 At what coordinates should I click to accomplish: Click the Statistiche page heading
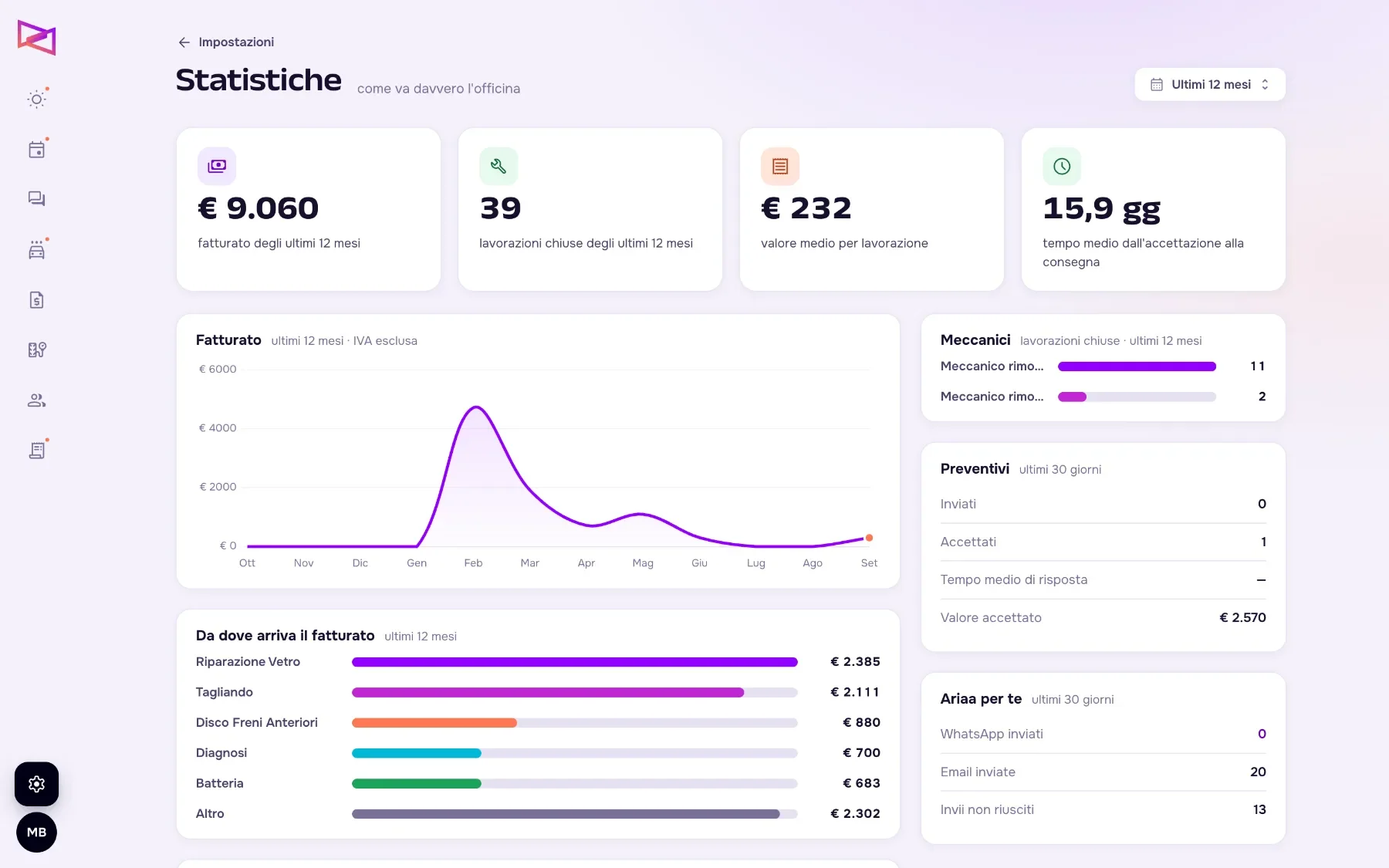coord(259,80)
